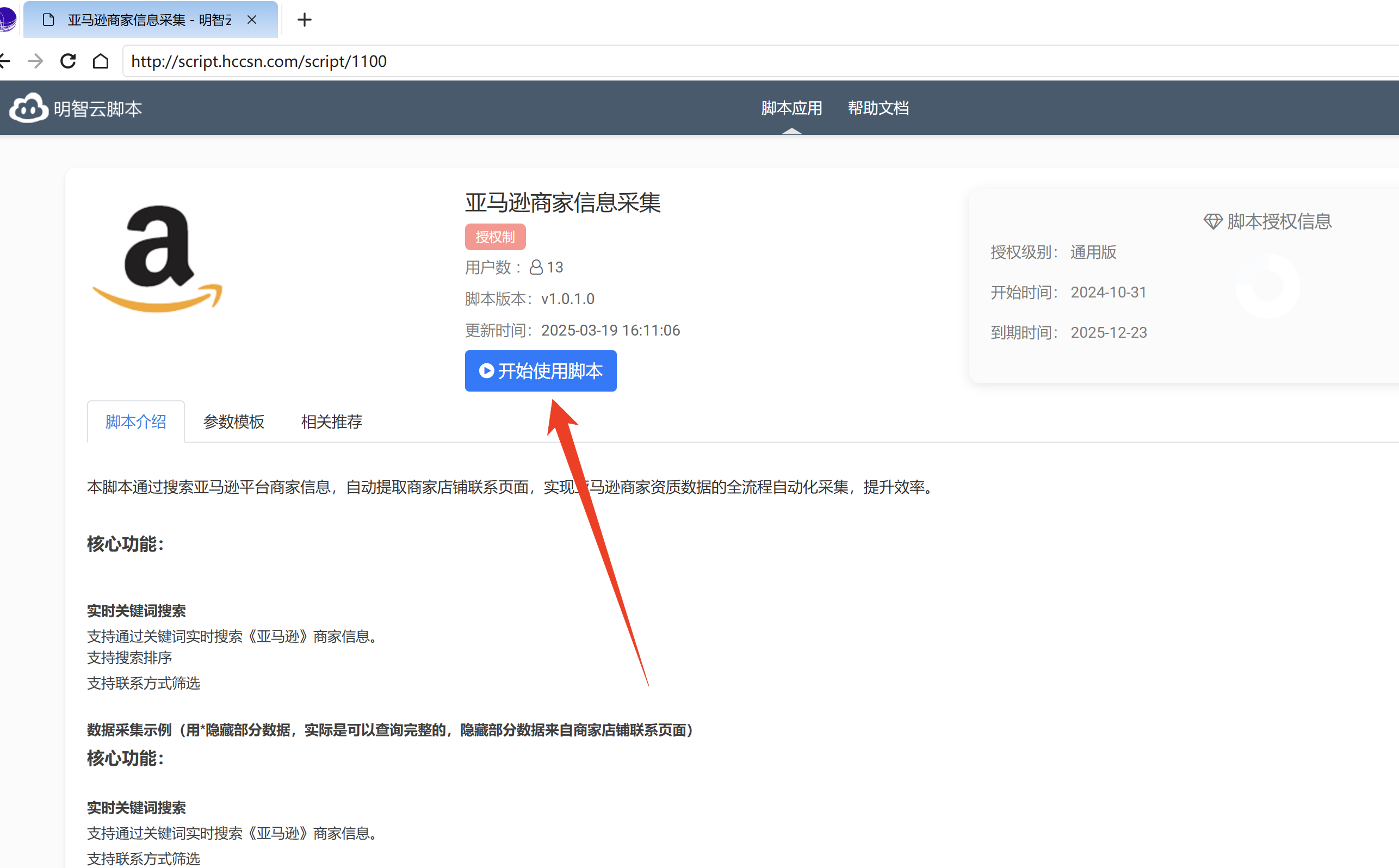This screenshot has height=868, width=1399.
Task: Click the 开始使用脚本 button
Action: (540, 371)
